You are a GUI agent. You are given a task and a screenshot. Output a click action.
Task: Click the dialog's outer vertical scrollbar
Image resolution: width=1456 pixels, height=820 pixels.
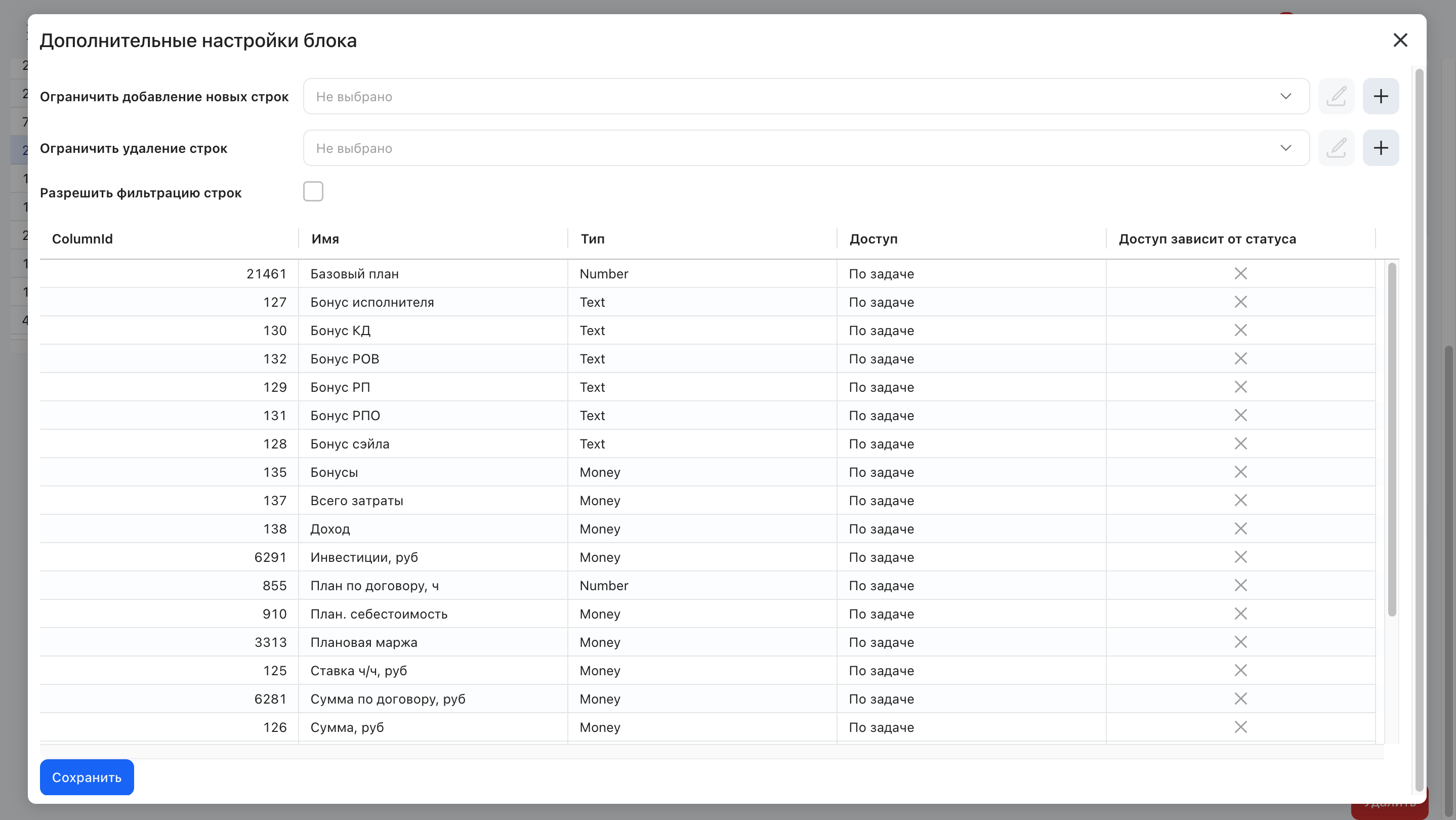pos(1419,430)
